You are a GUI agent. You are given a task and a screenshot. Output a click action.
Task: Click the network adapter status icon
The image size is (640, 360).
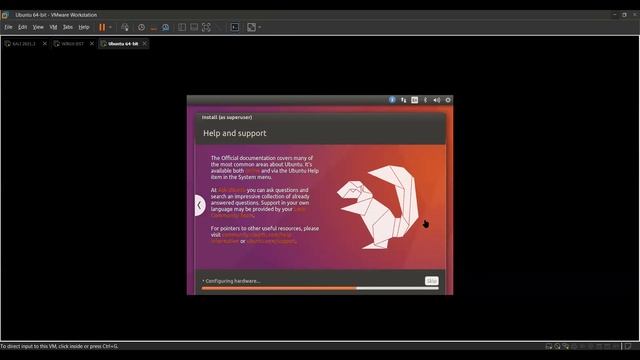tap(566, 347)
